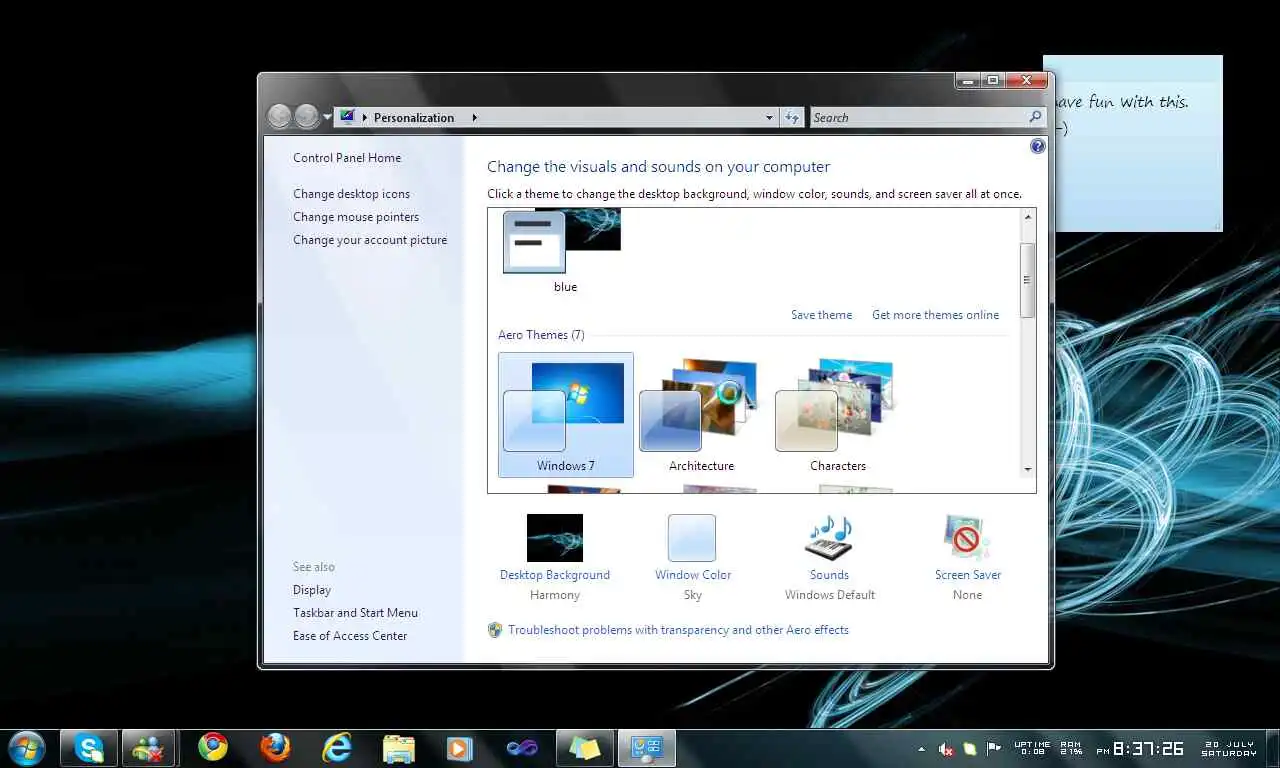Open Windows Explorer folder taskbar icon

[398, 748]
